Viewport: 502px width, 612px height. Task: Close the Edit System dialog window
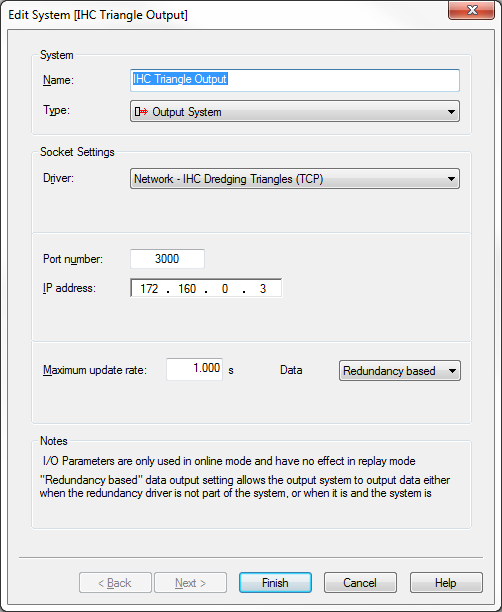(472, 10)
